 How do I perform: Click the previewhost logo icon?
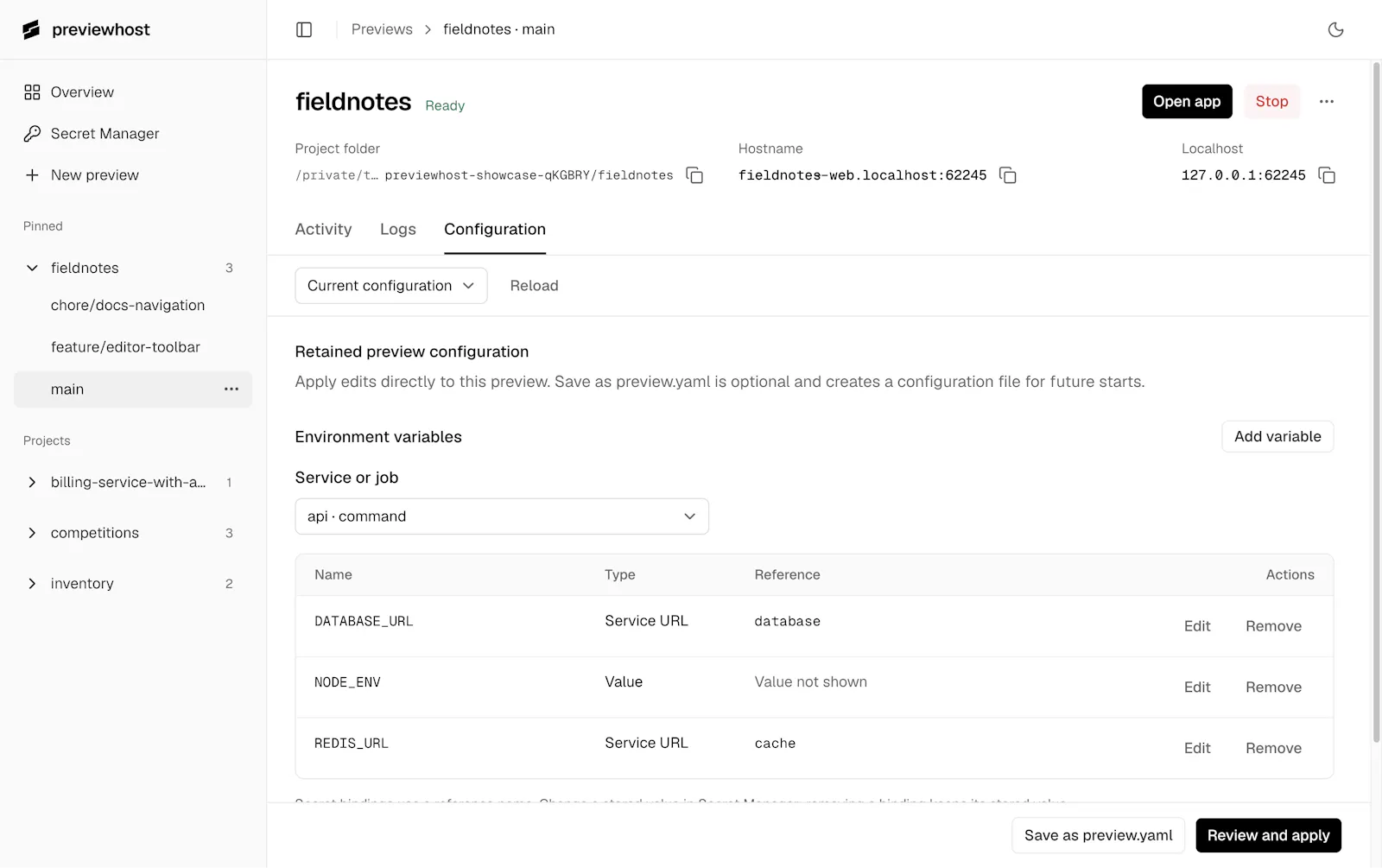point(31,29)
